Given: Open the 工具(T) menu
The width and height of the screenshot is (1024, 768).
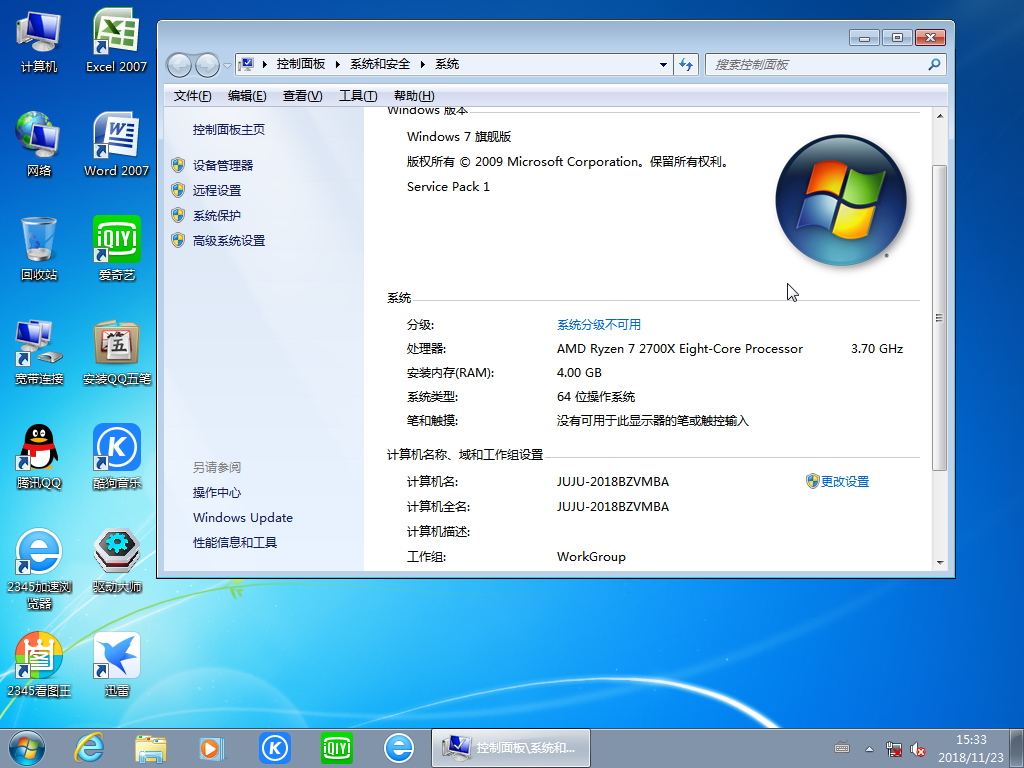Looking at the screenshot, I should 358,96.
